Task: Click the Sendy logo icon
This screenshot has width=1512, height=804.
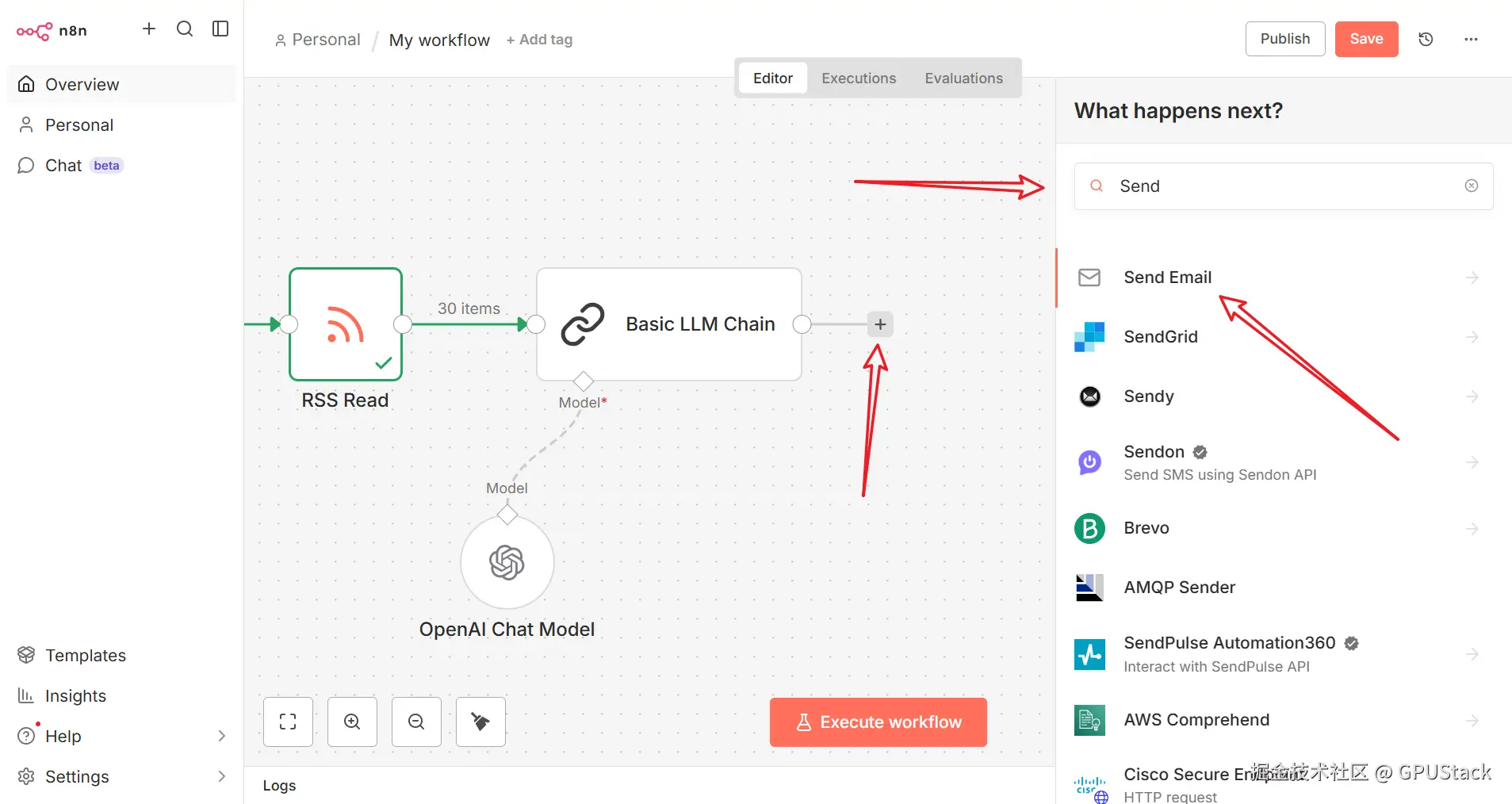Action: pos(1090,396)
